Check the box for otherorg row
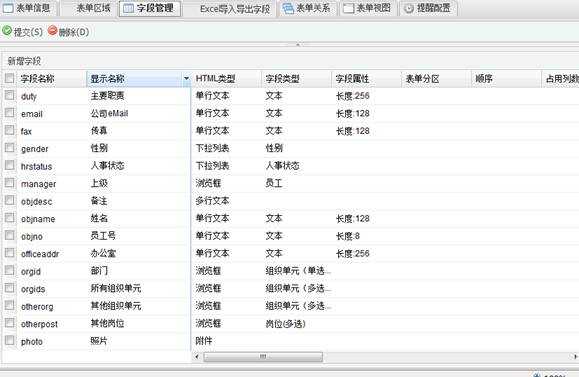The height and width of the screenshot is (377, 579). coord(10,305)
